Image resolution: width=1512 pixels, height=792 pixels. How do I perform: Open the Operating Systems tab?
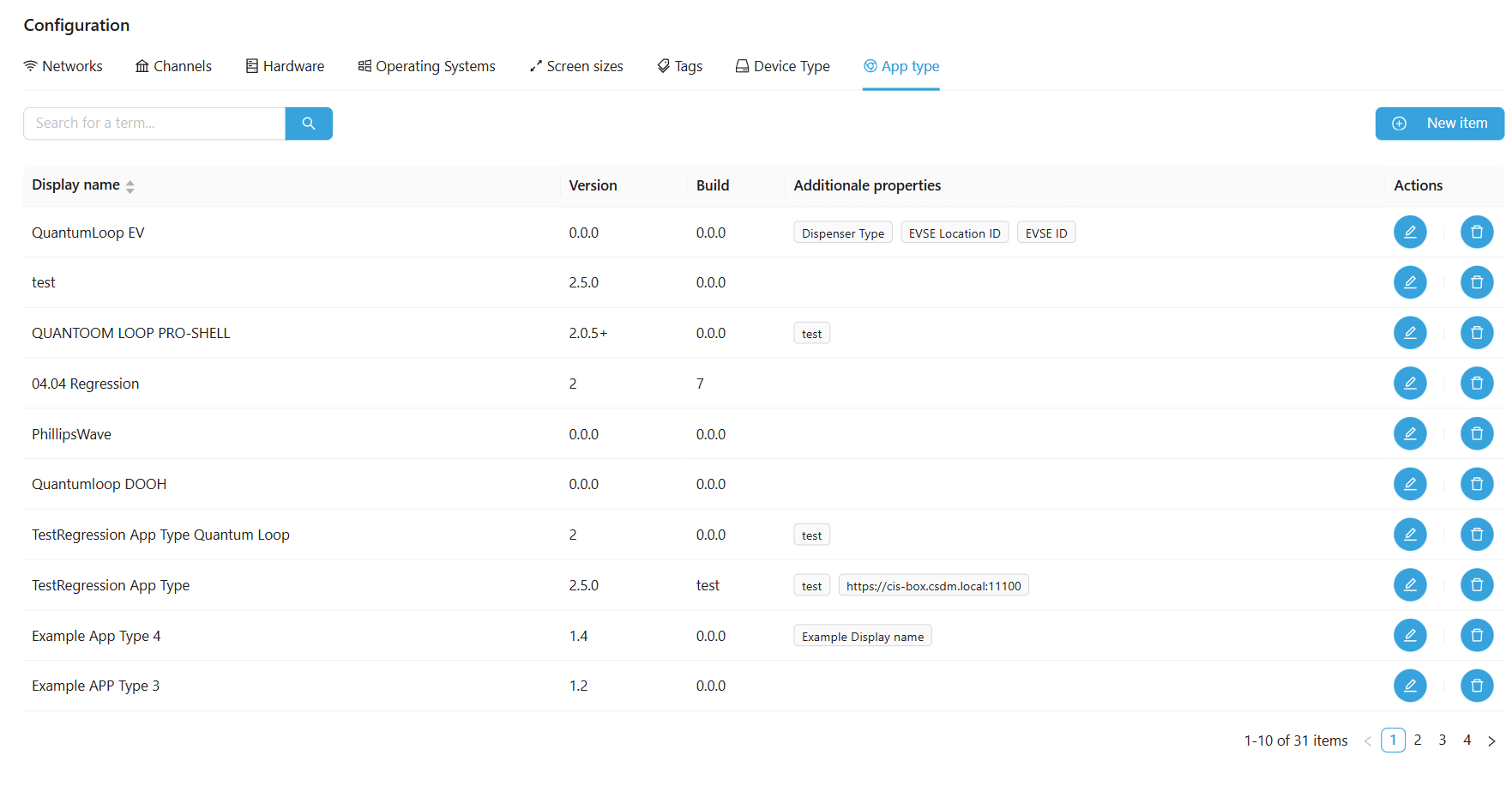click(x=426, y=66)
